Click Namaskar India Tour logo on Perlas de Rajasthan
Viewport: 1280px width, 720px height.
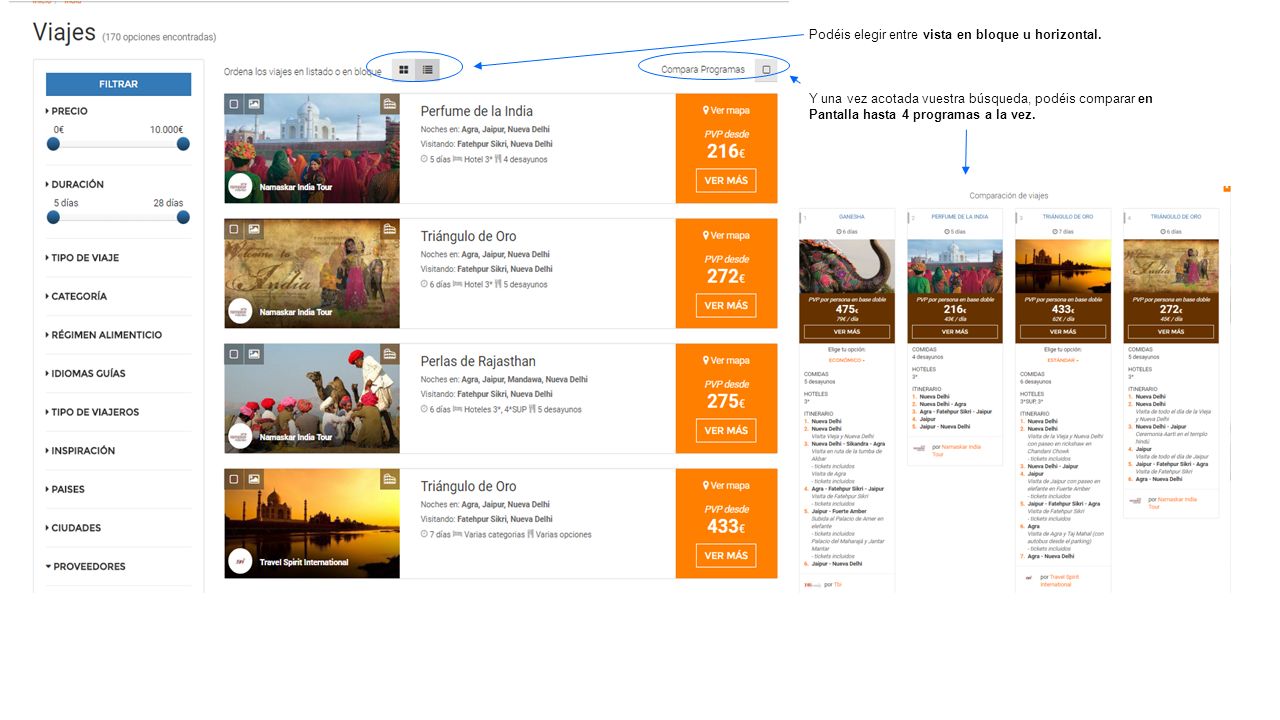pyautogui.click(x=240, y=436)
